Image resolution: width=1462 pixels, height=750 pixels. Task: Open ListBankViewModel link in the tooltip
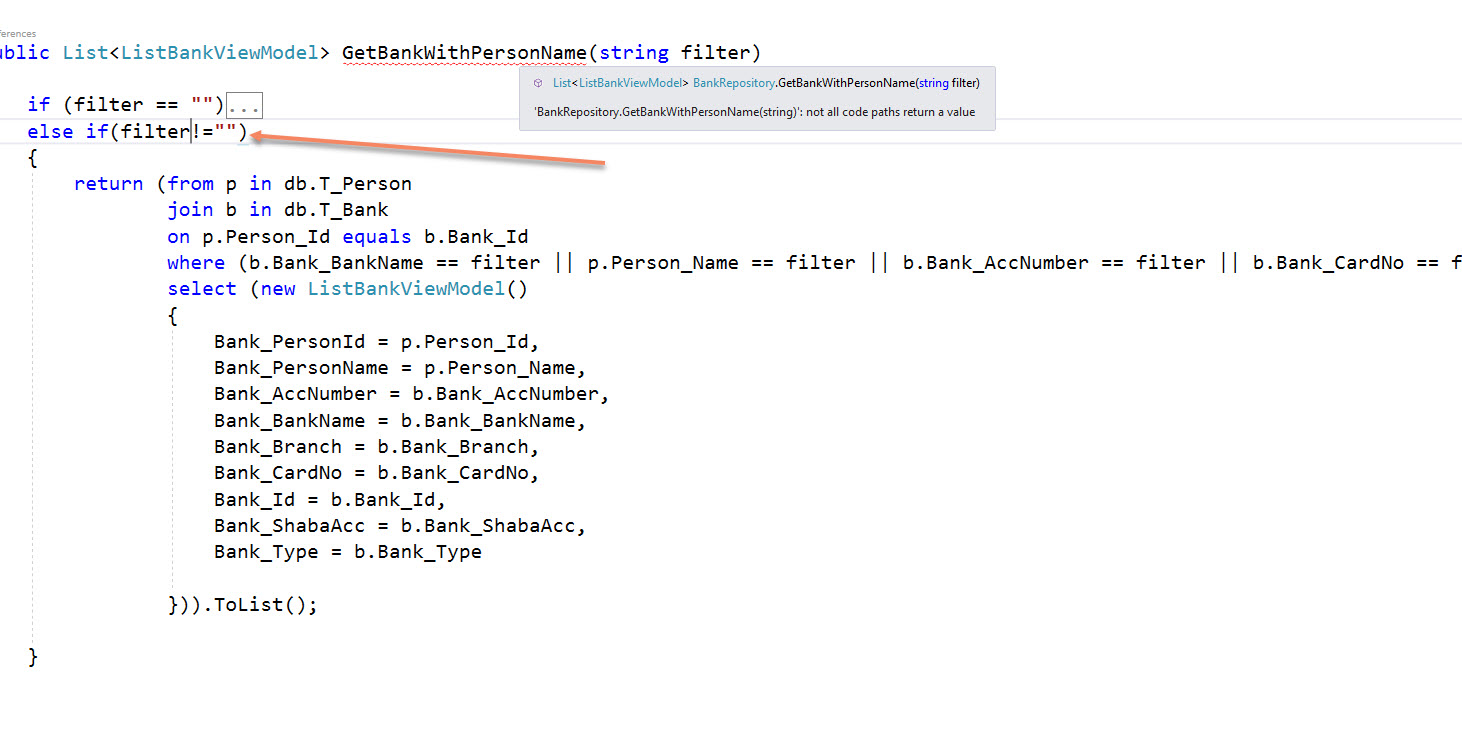point(630,83)
